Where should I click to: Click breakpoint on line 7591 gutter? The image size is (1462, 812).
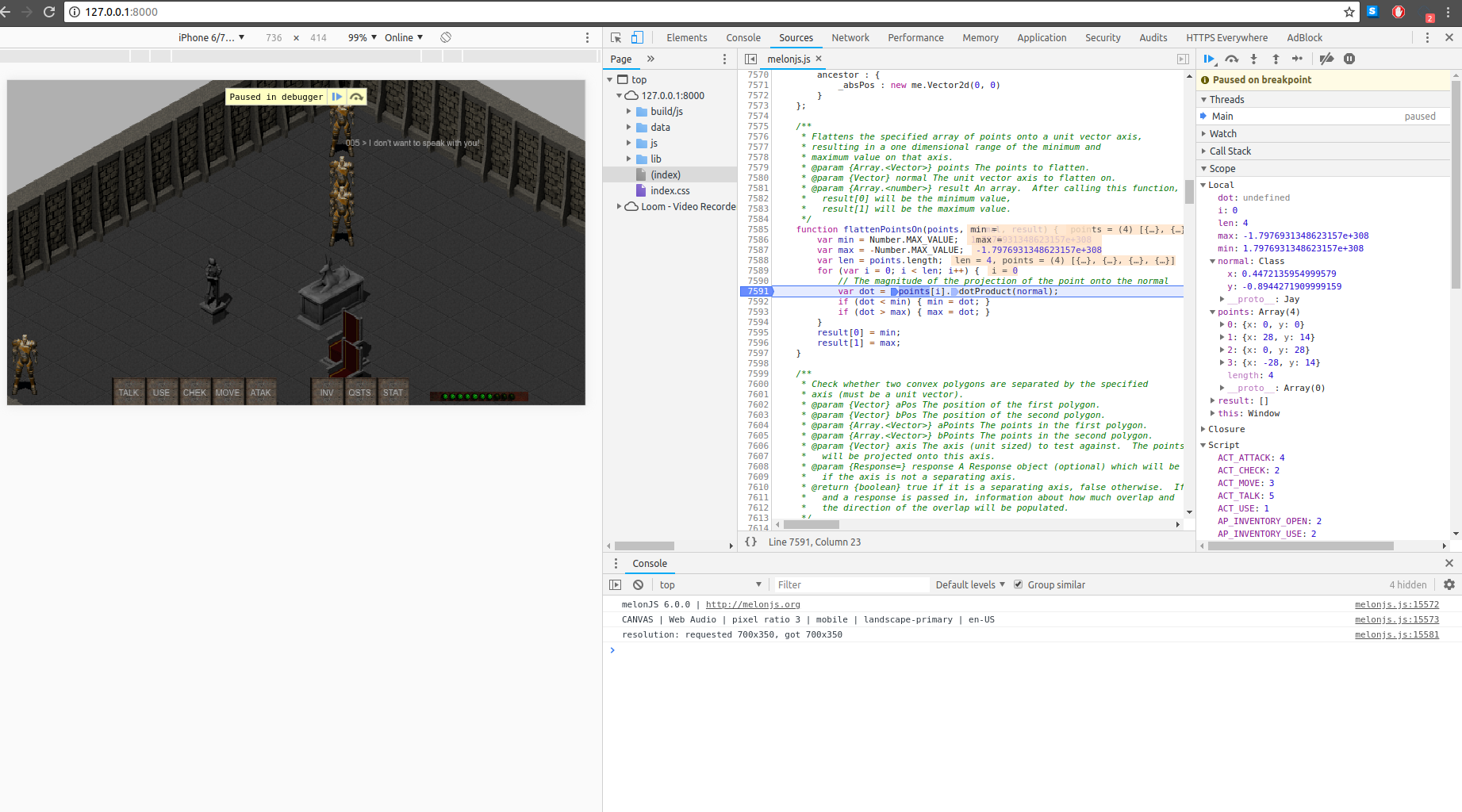757,291
